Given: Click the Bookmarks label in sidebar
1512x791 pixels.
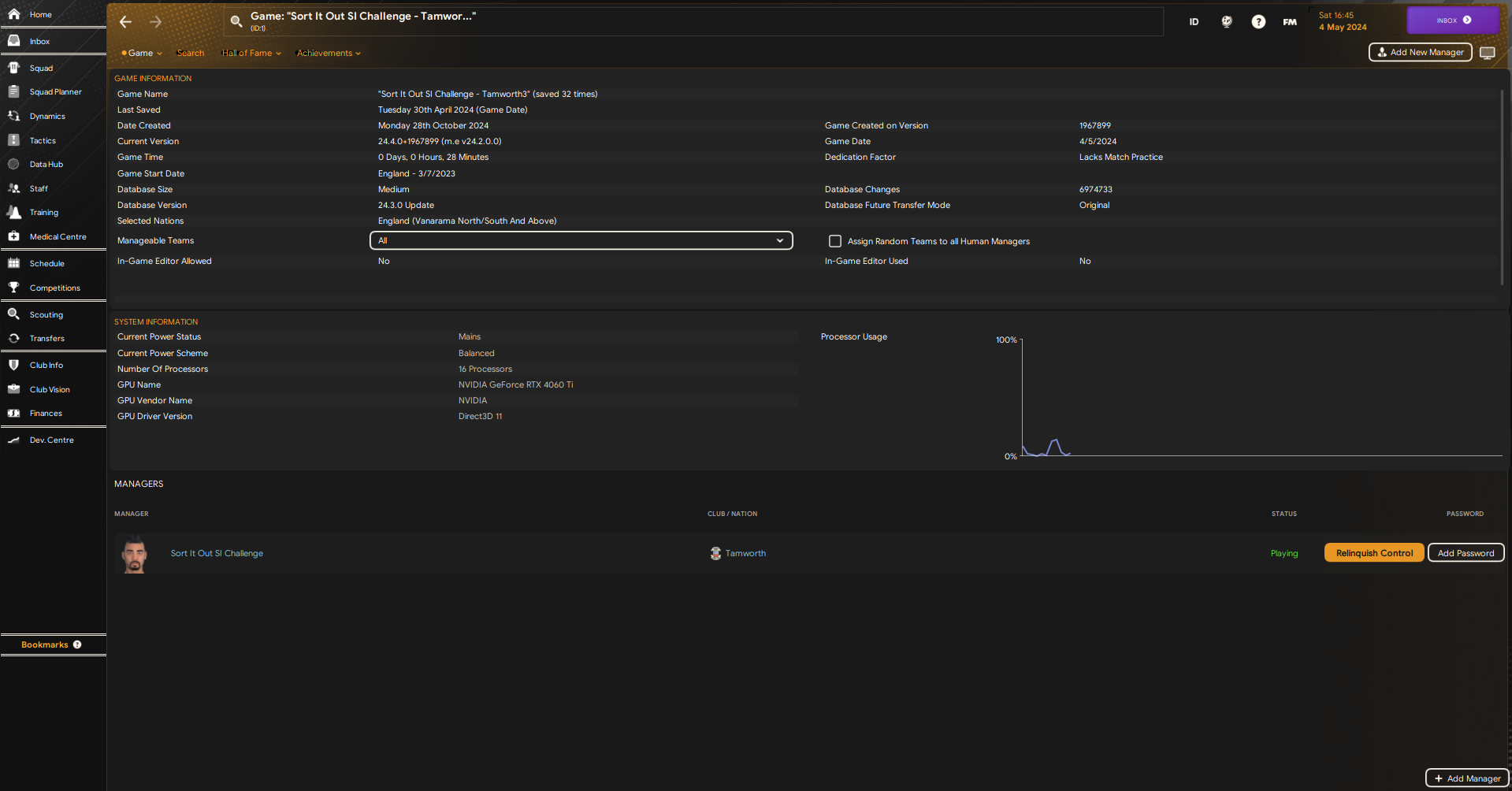Looking at the screenshot, I should tap(44, 644).
